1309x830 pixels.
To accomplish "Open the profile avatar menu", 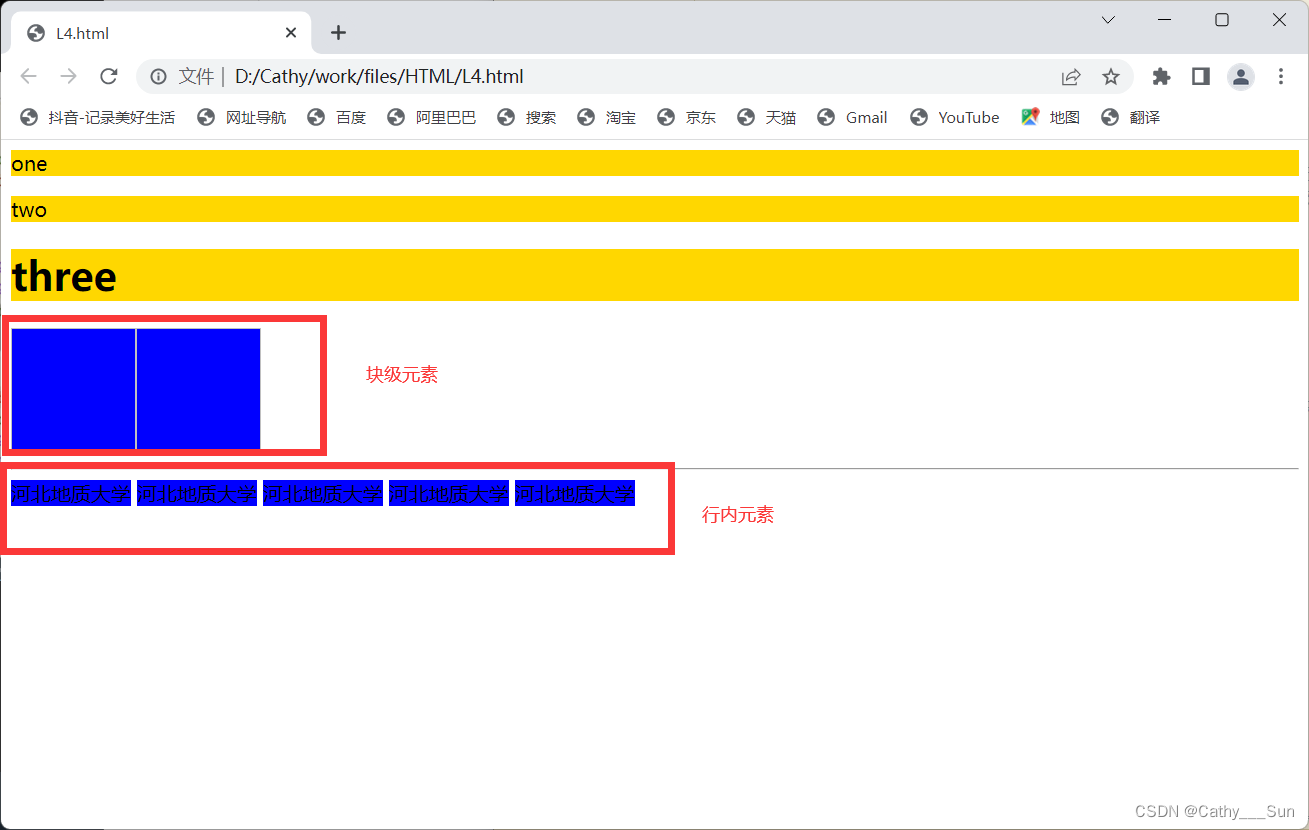I will (1241, 77).
